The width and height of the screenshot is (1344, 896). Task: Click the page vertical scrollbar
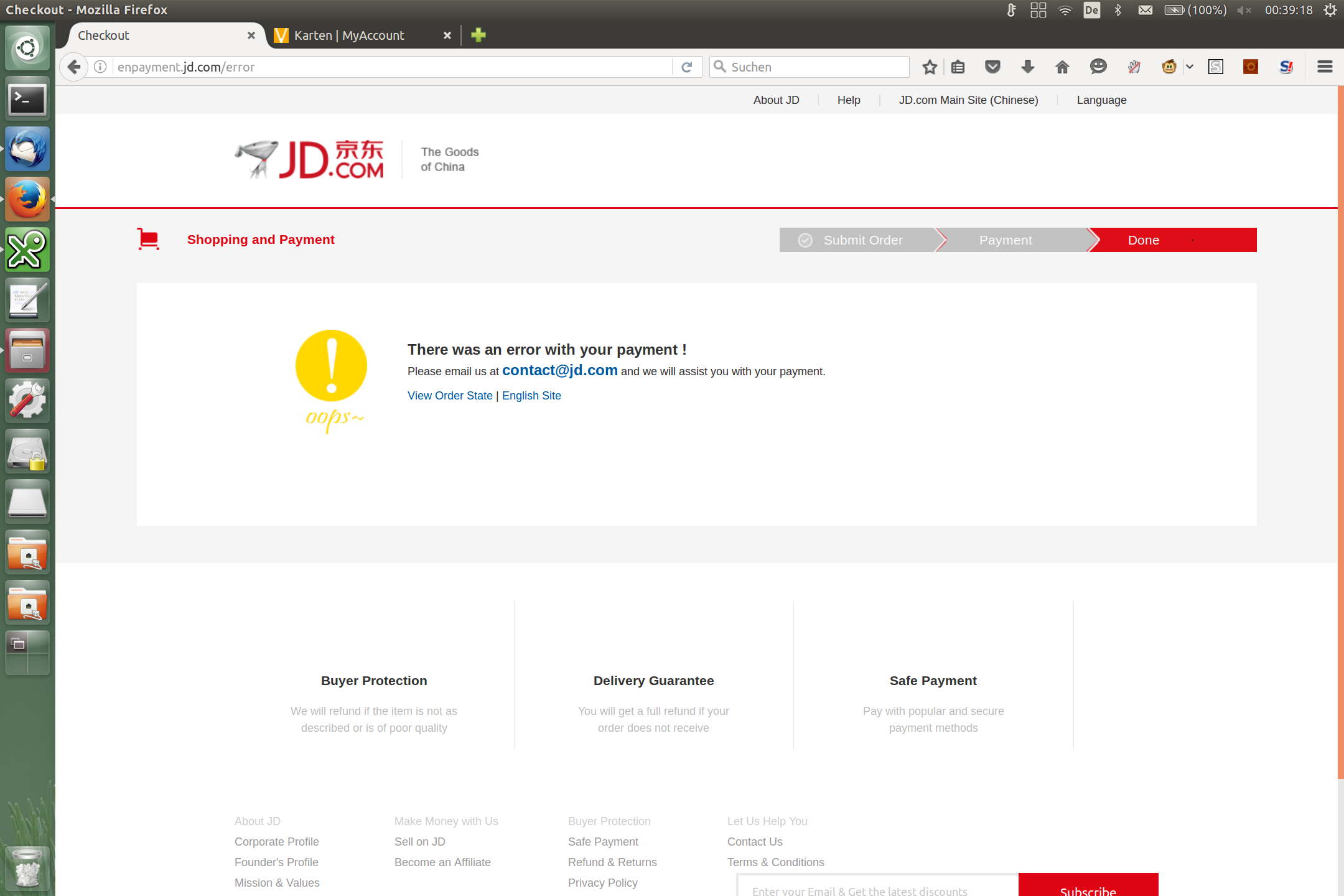click(1340, 436)
